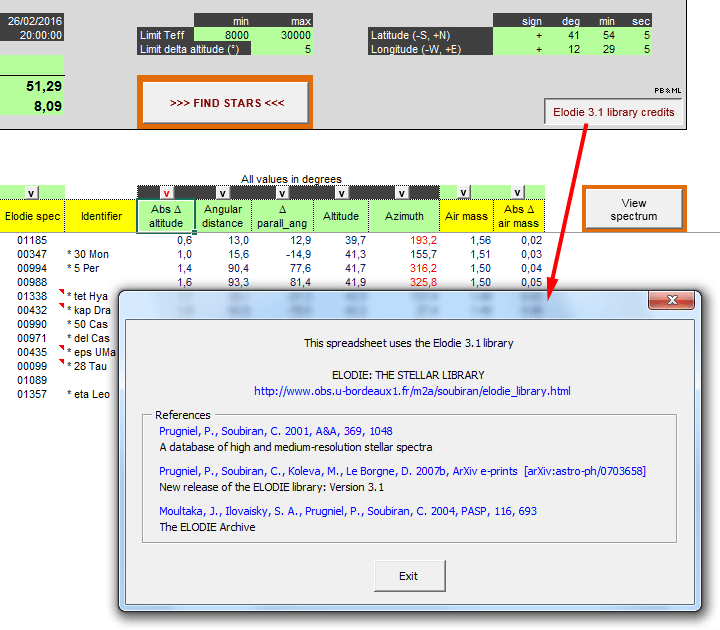
Task: Select red azimuth value 193,2
Action: [x=404, y=240]
